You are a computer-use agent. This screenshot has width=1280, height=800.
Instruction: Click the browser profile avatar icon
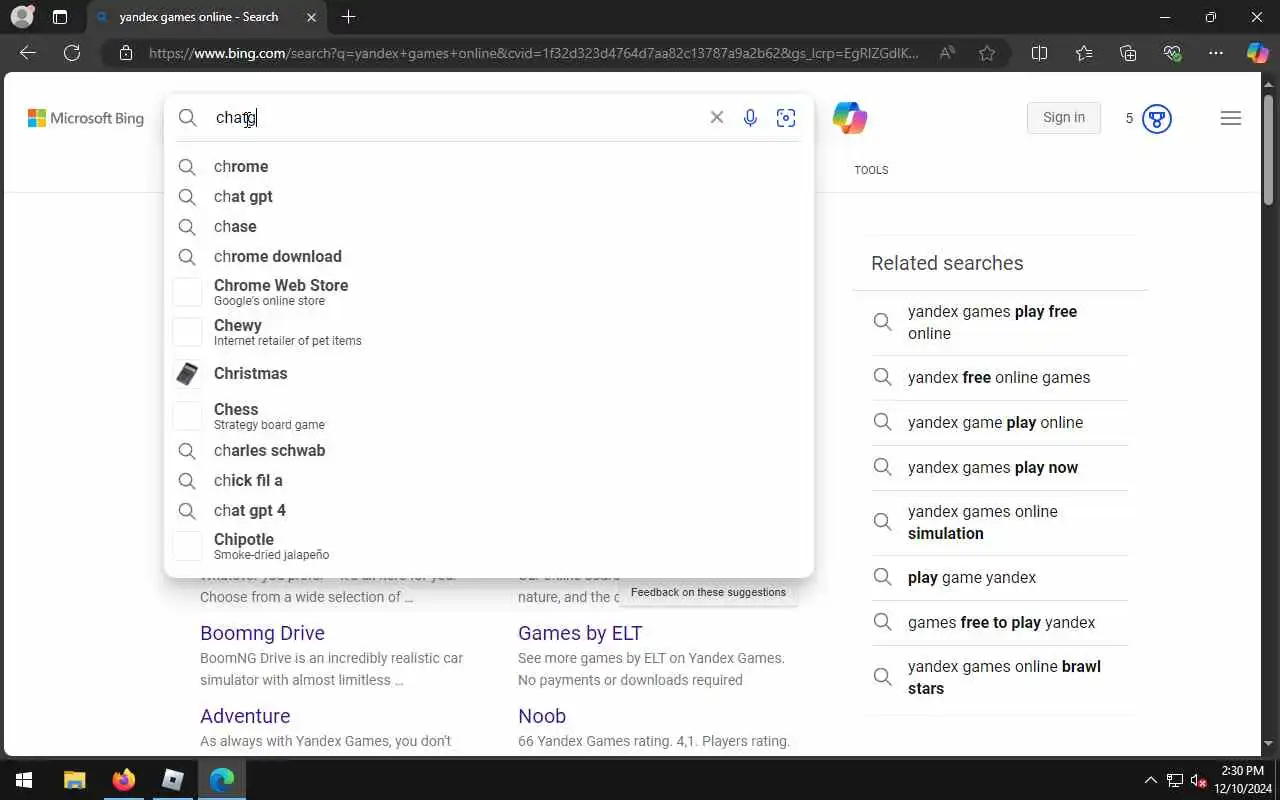point(21,17)
